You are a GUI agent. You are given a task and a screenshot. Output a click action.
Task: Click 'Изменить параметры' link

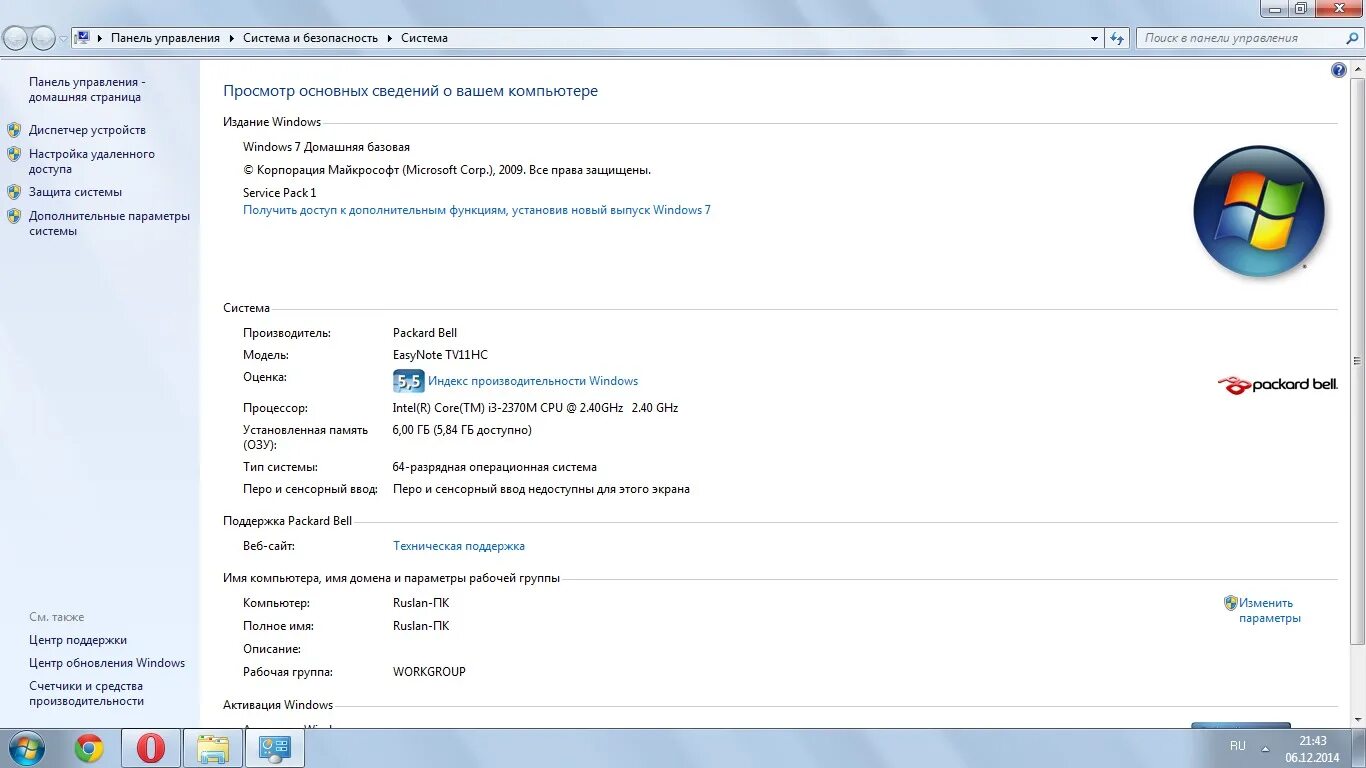[1270, 610]
